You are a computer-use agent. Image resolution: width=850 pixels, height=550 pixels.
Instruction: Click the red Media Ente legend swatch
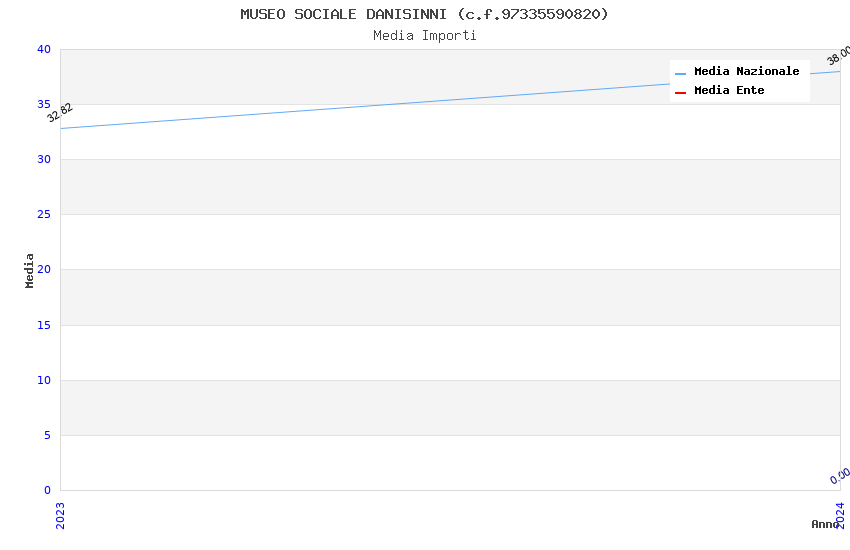pos(681,92)
